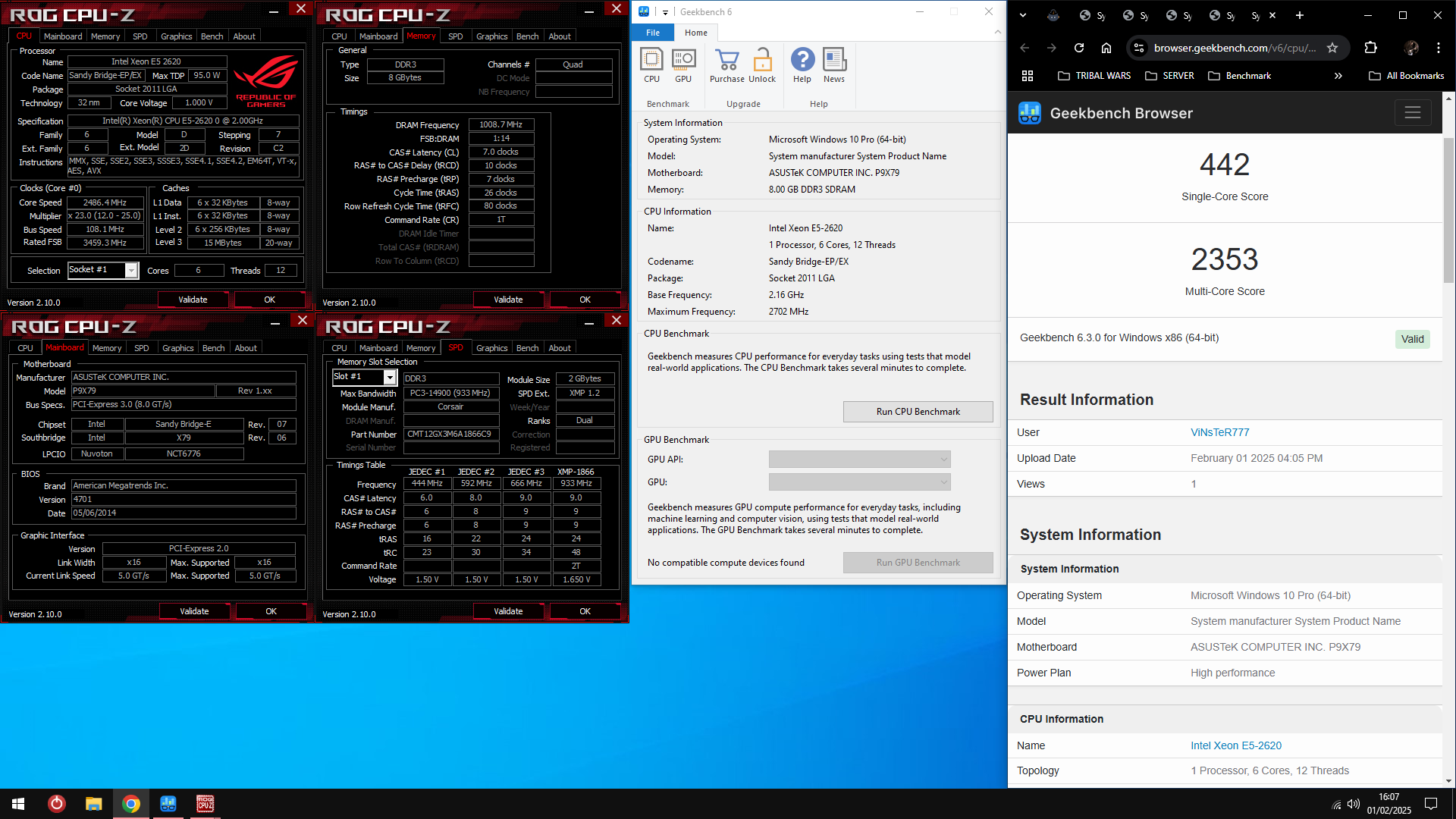This screenshot has width=1456, height=819.
Task: Select the CMT12GX3M6A1866C9 part number field
Action: pyautogui.click(x=450, y=435)
